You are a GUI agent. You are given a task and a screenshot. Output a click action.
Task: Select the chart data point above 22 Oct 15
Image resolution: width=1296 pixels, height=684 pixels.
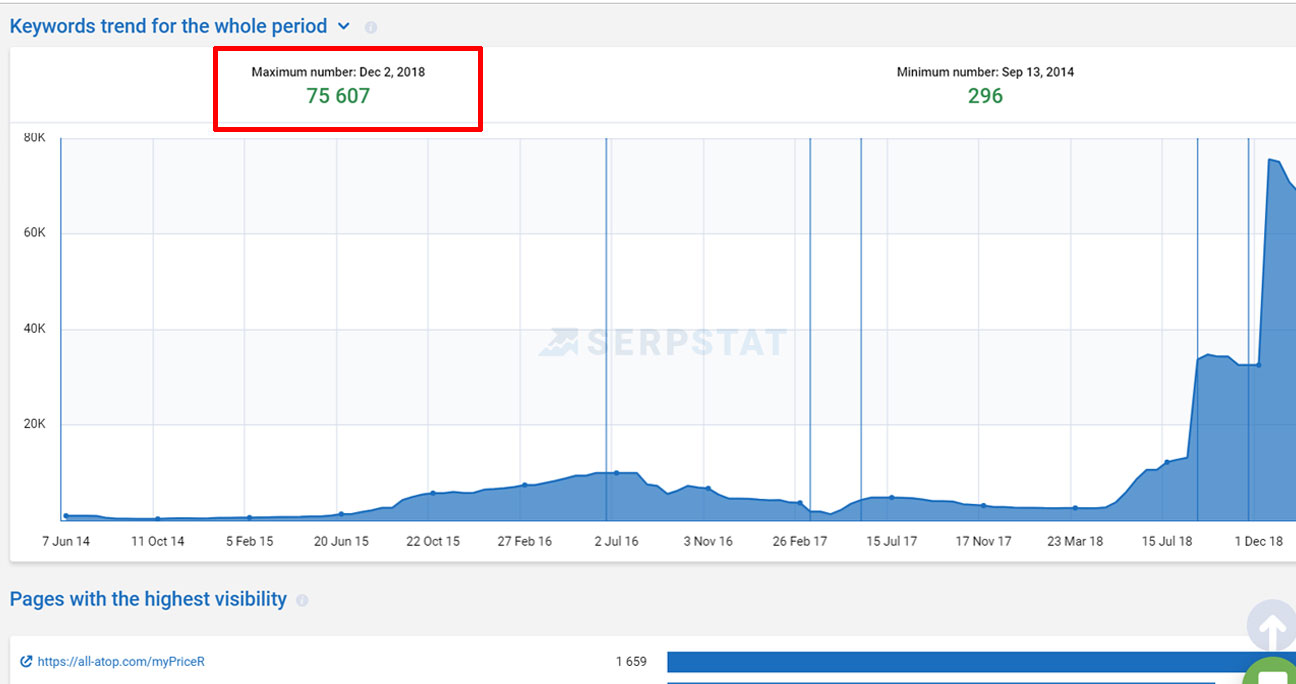click(x=433, y=493)
